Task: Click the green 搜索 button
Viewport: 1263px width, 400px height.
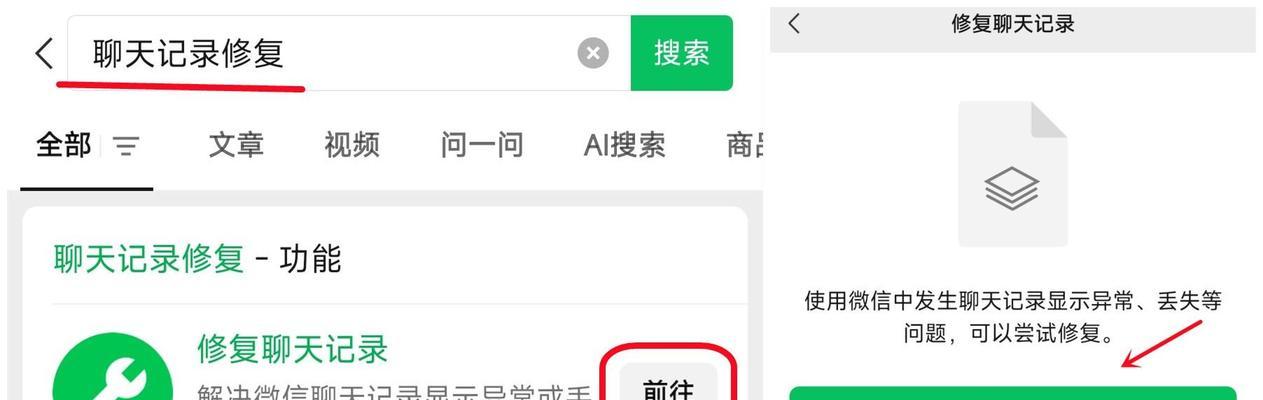Action: coord(682,53)
